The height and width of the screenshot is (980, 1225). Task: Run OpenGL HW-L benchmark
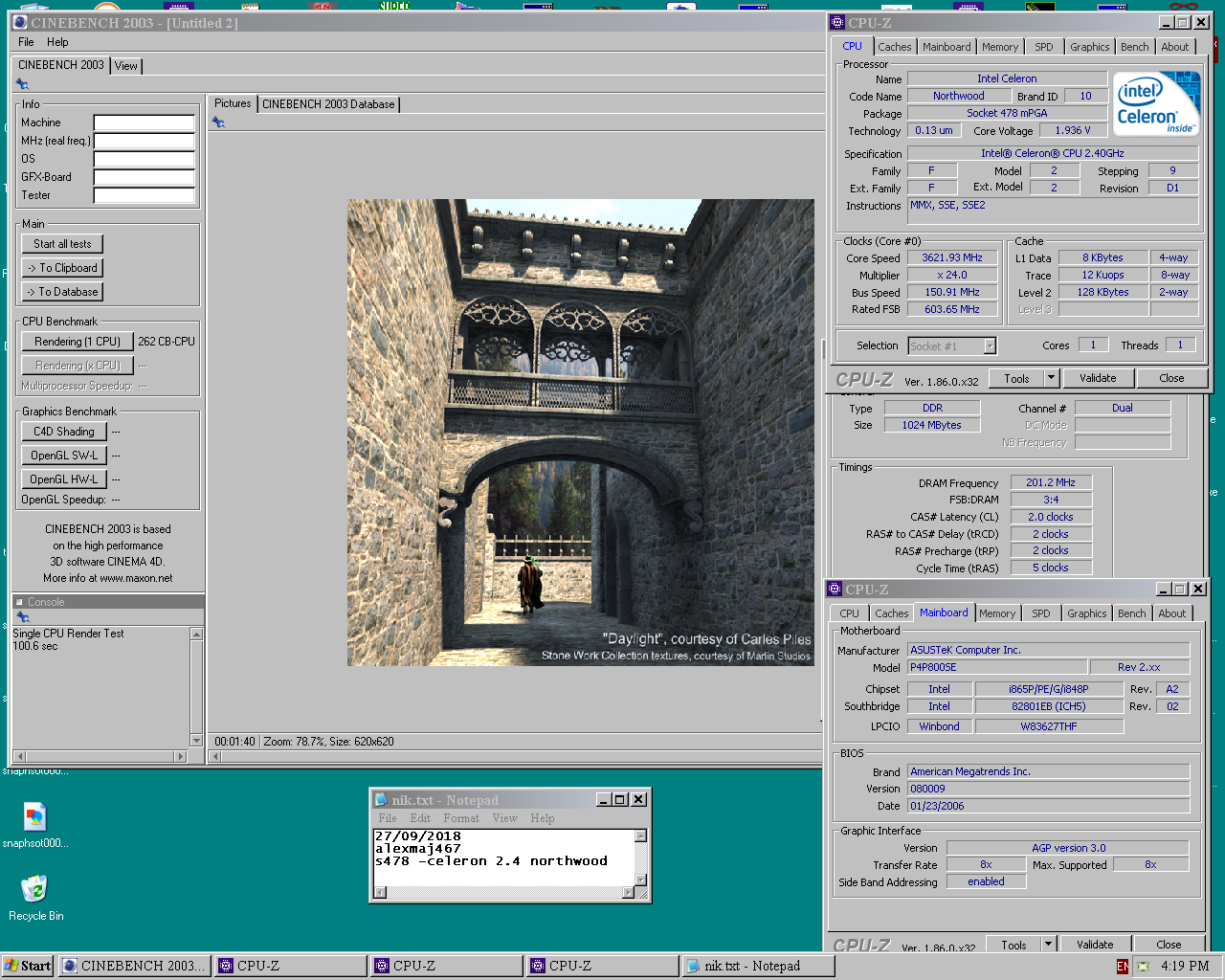coord(64,479)
